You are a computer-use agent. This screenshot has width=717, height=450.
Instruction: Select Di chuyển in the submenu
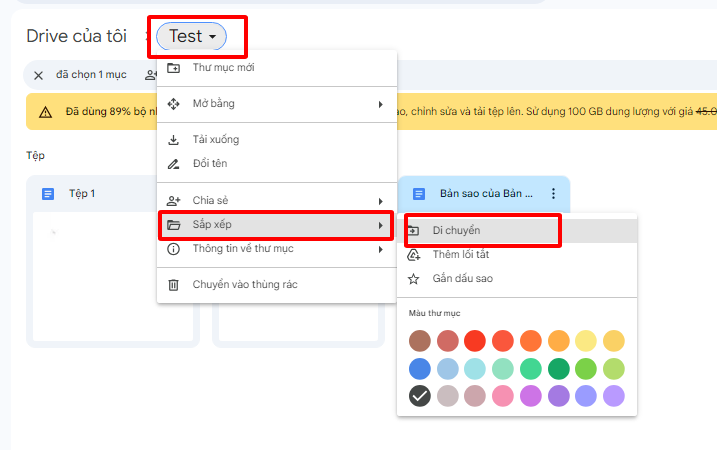(456, 231)
